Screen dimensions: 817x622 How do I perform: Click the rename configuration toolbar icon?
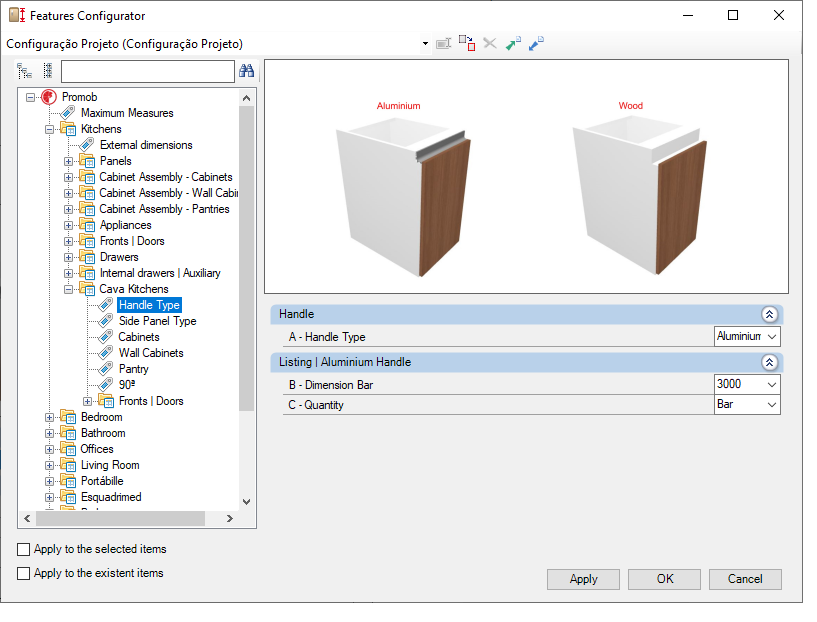(x=443, y=44)
